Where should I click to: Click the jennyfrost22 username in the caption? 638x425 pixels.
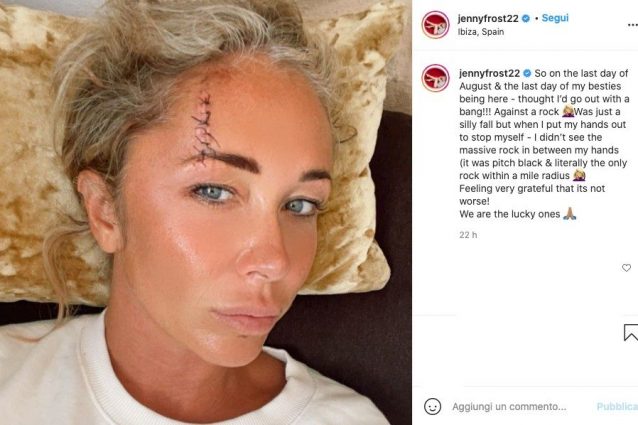(x=489, y=73)
